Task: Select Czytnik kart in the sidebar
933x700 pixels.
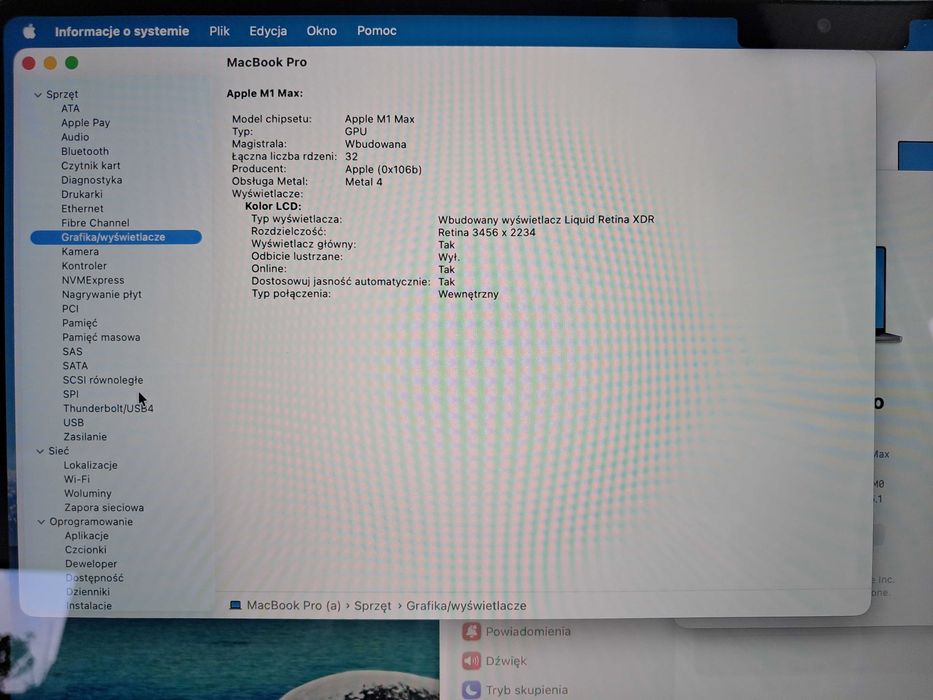Action: [90, 165]
